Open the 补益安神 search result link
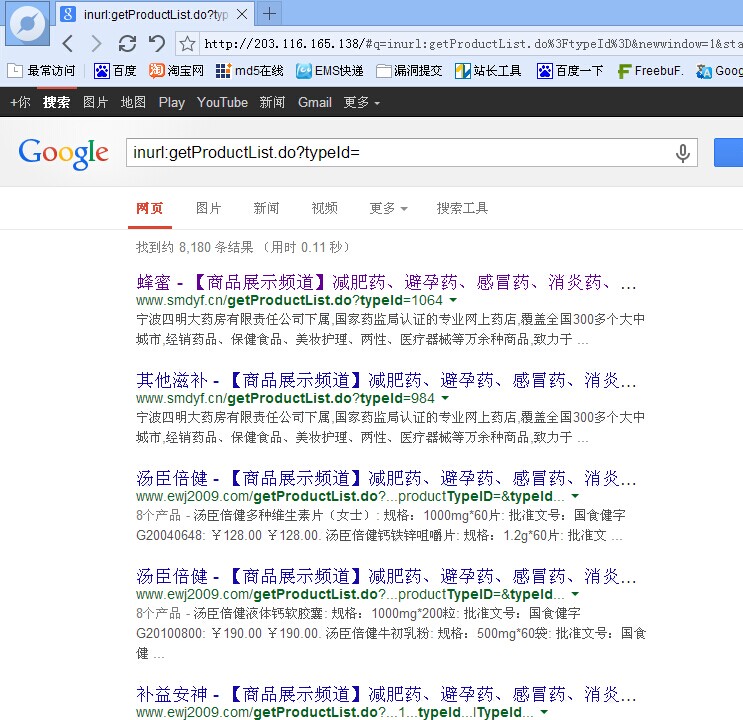The width and height of the screenshot is (743, 720). click(386, 694)
